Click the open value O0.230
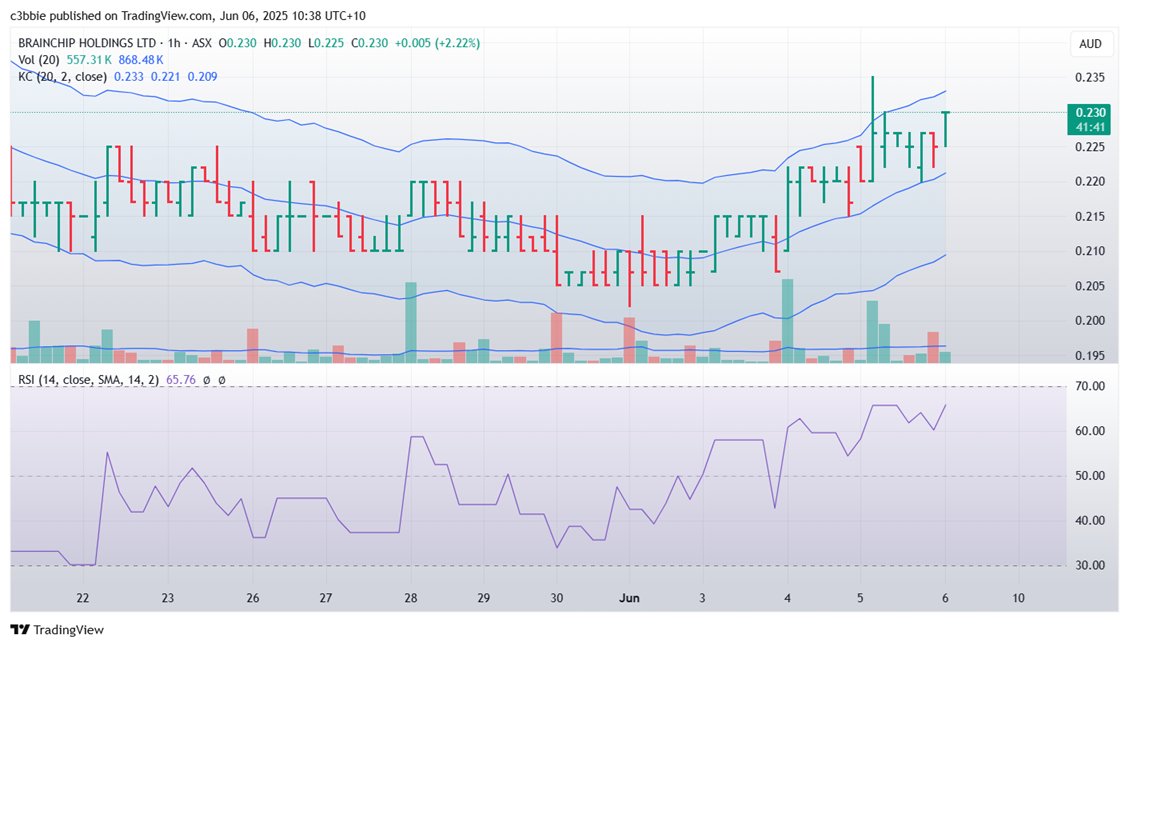1152x815 pixels. click(x=237, y=43)
